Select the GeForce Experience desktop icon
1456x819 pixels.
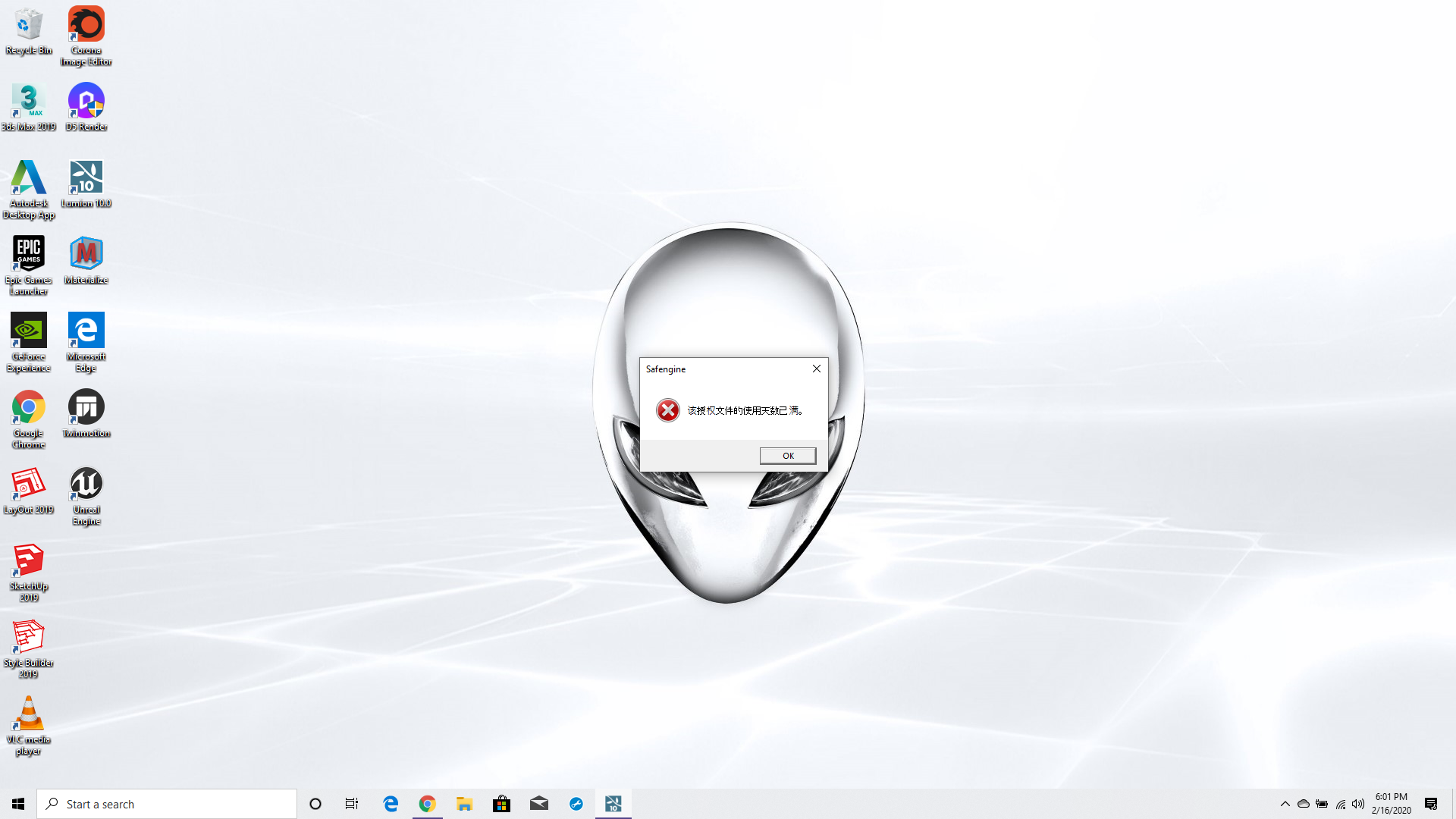(29, 342)
